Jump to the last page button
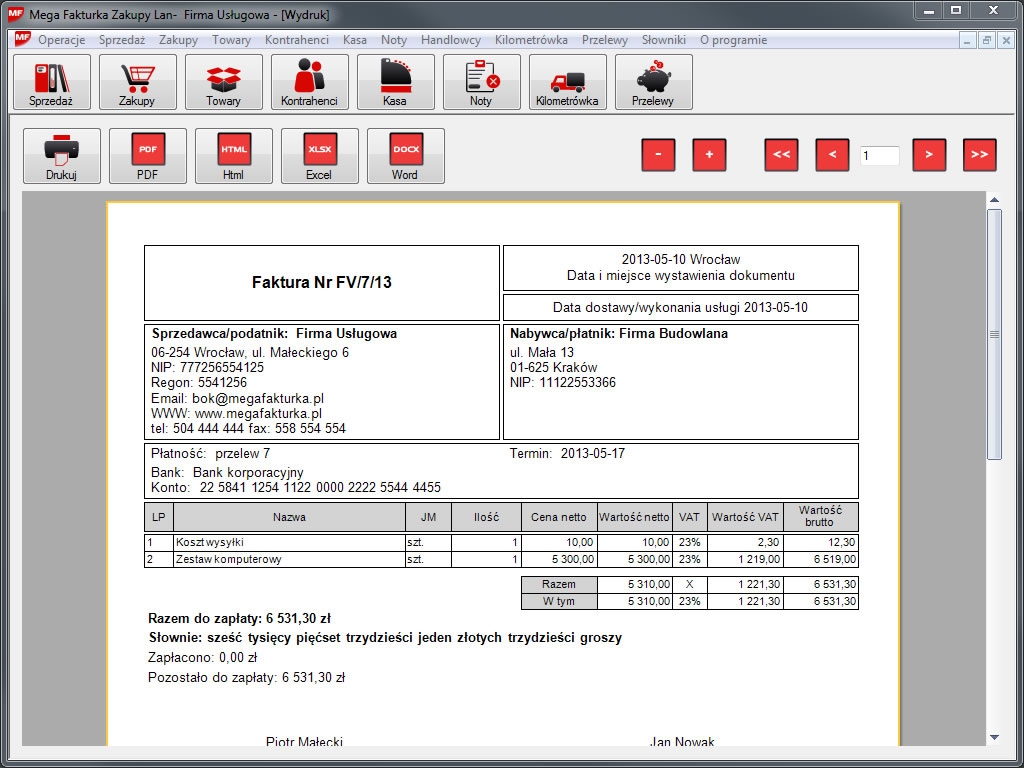Image resolution: width=1024 pixels, height=768 pixels. click(x=980, y=155)
